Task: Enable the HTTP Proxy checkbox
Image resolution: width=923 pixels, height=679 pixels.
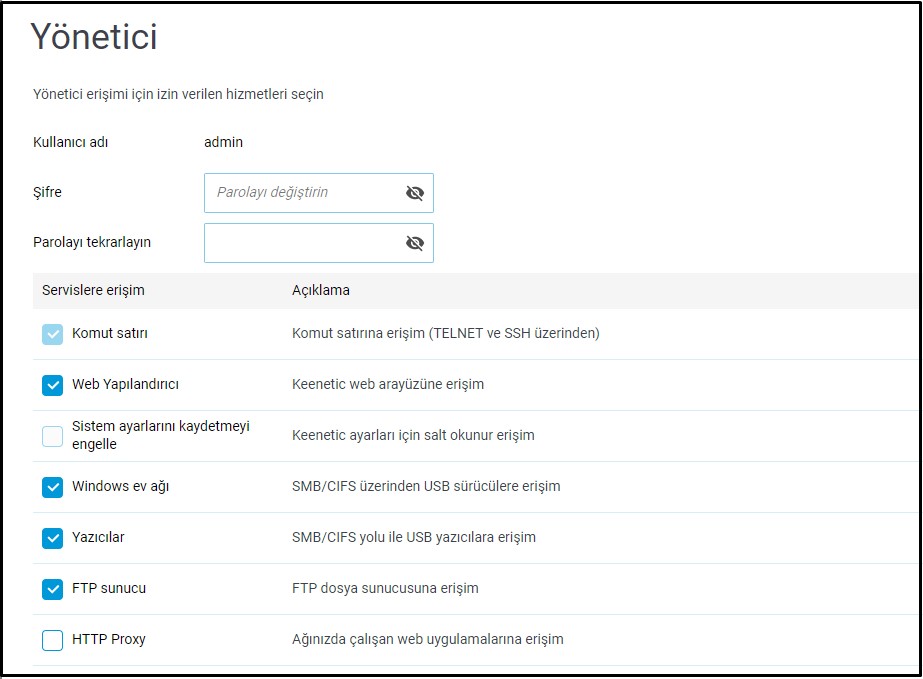Action: click(53, 640)
